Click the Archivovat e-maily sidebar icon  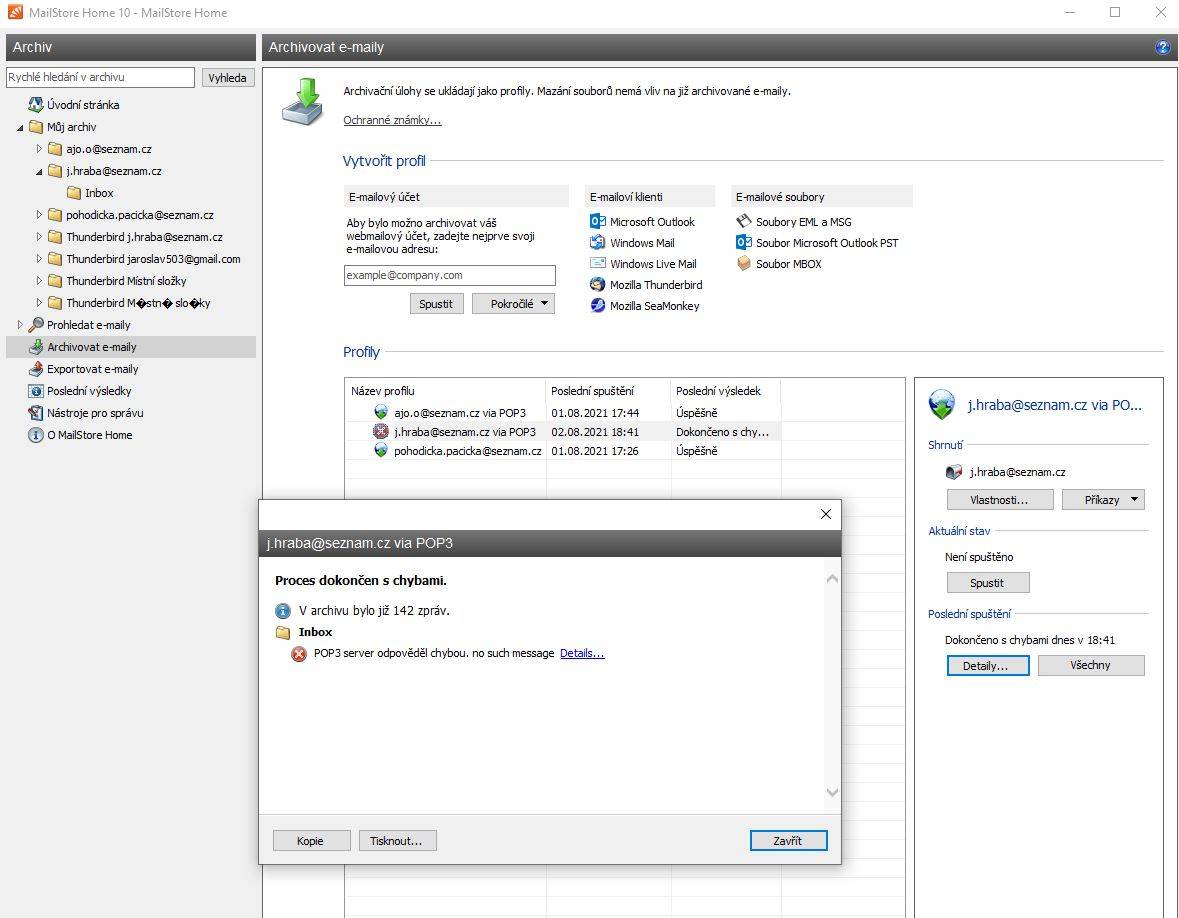(x=35, y=347)
